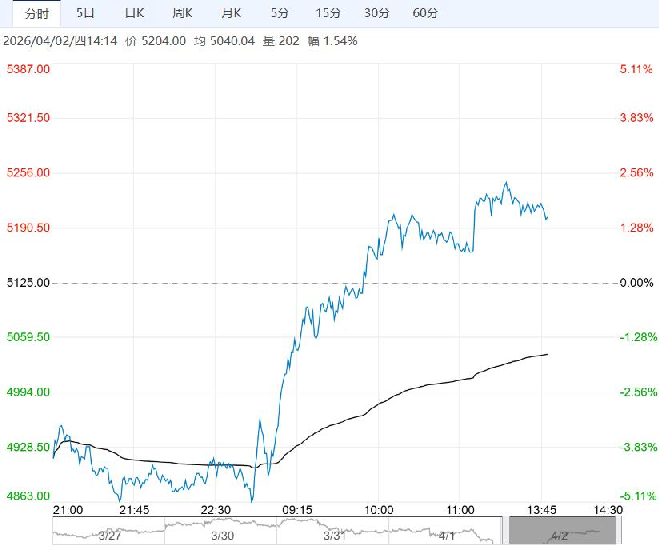
Task: Open the 月K monthly chart tab
Action: 231,13
